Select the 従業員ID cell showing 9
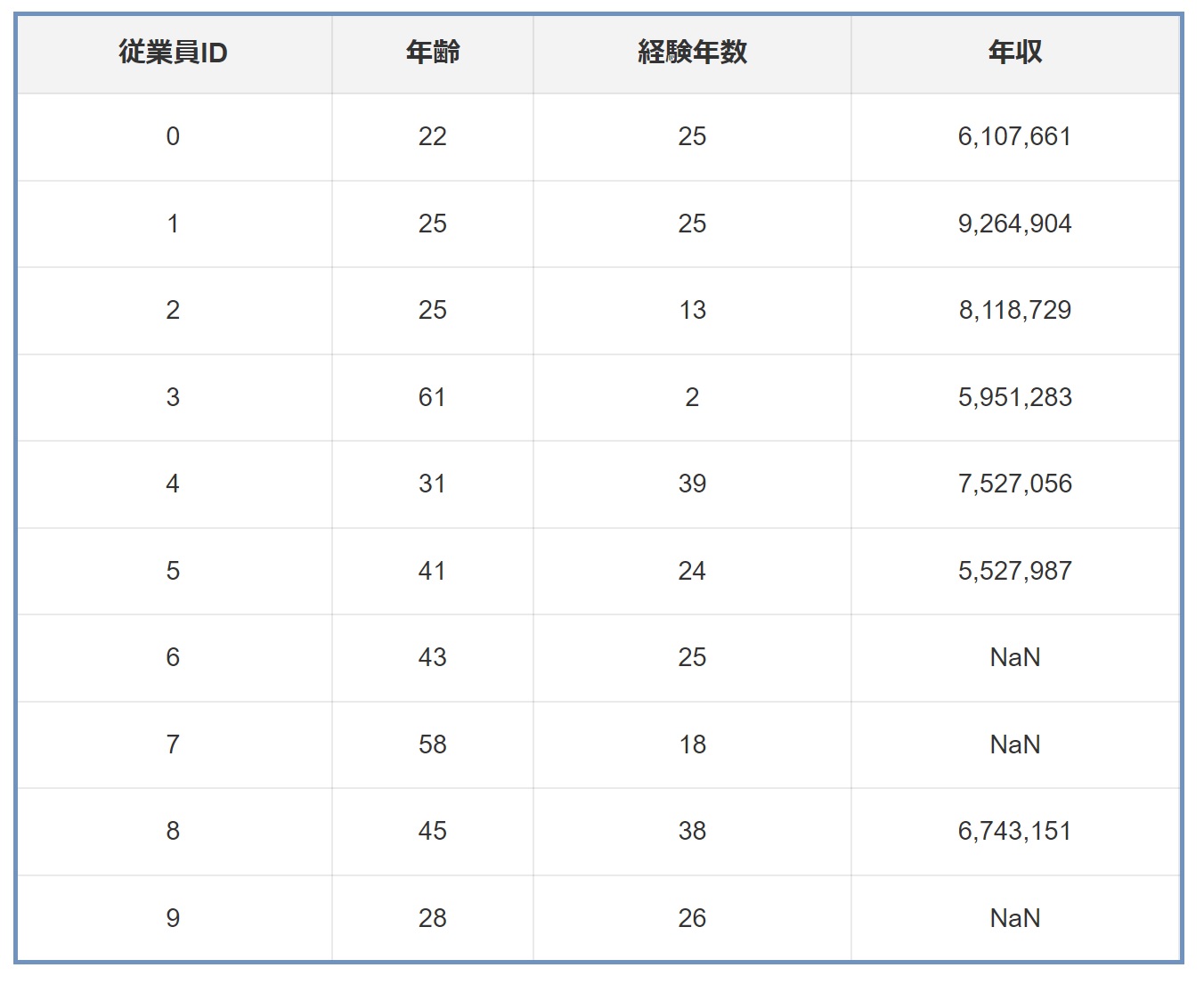The width and height of the screenshot is (1204, 984). click(174, 918)
